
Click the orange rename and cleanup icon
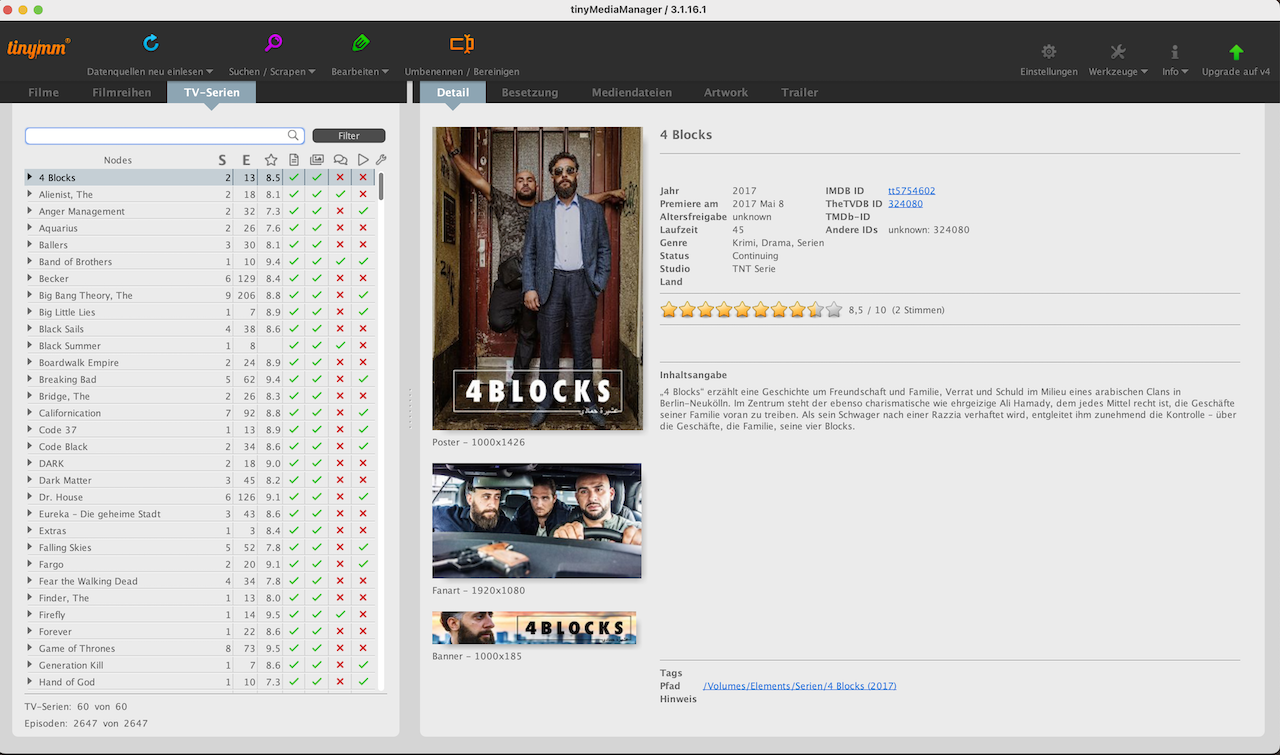coord(461,43)
